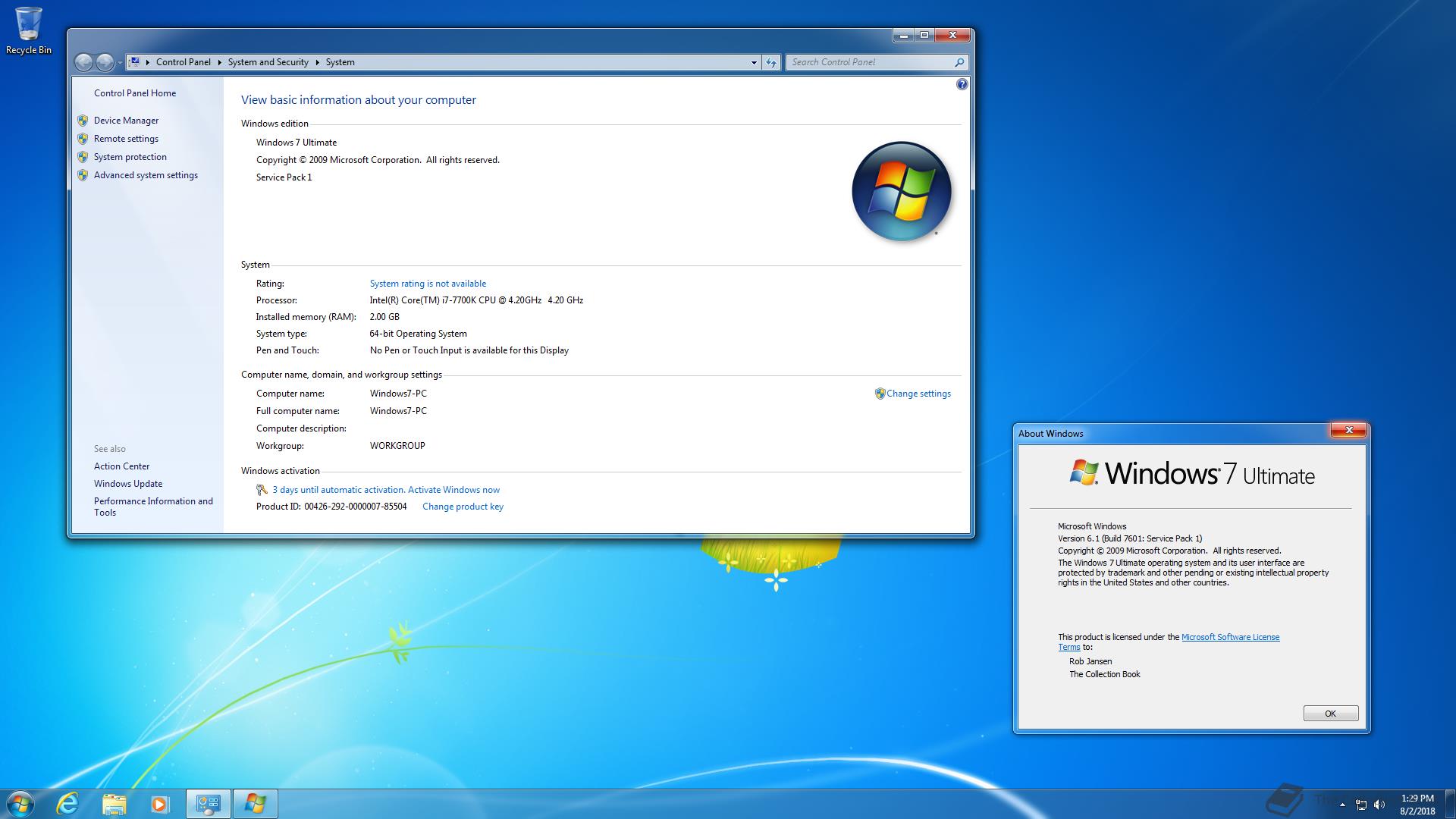Select the Windows 7 Ultimate edition text

[297, 143]
